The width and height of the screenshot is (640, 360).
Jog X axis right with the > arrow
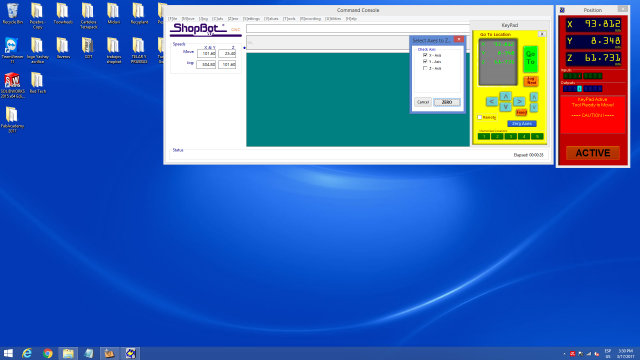click(x=519, y=101)
